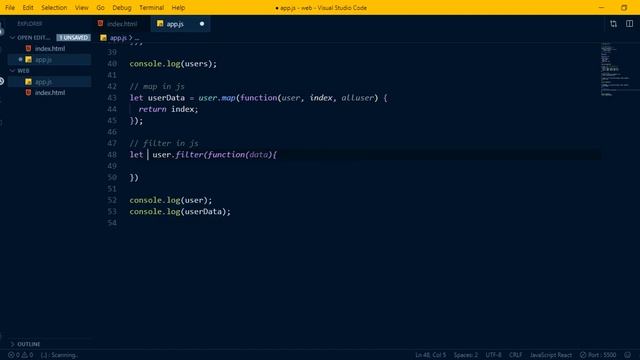Click the 1 UNSAVED badge
Image resolution: width=640 pixels, height=360 pixels.
[x=73, y=38]
